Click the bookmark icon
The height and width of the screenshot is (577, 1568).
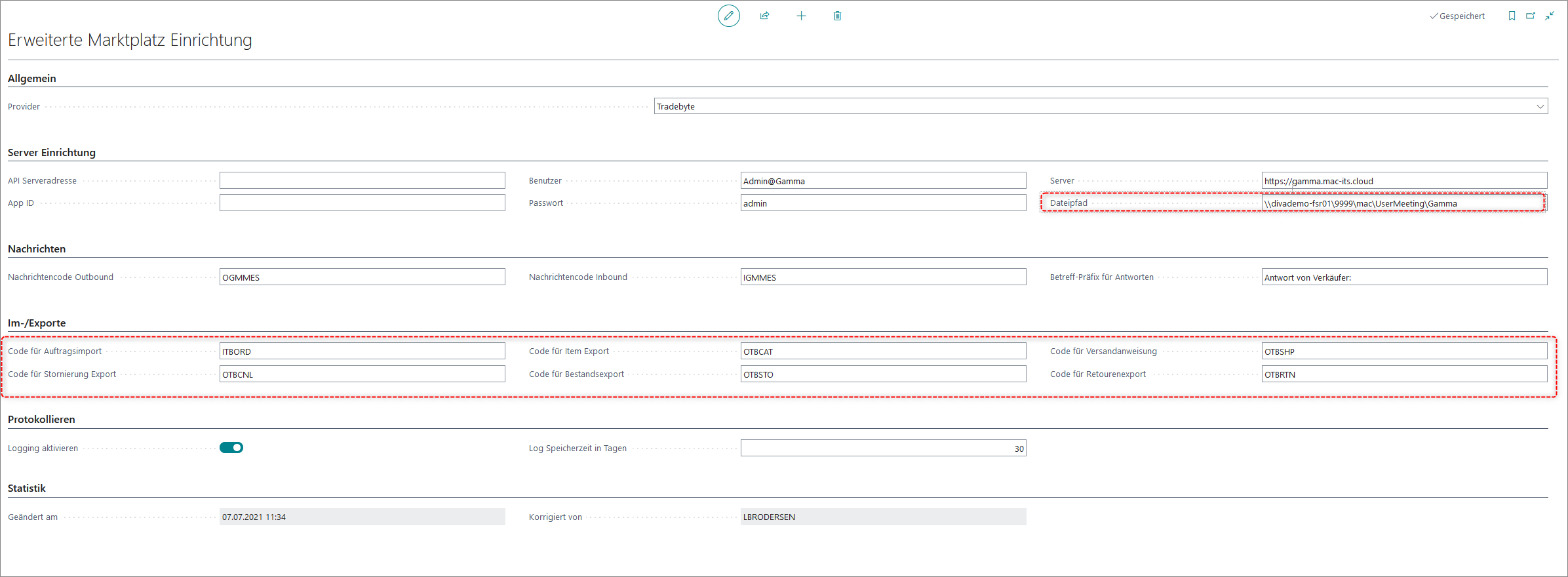(x=1512, y=16)
